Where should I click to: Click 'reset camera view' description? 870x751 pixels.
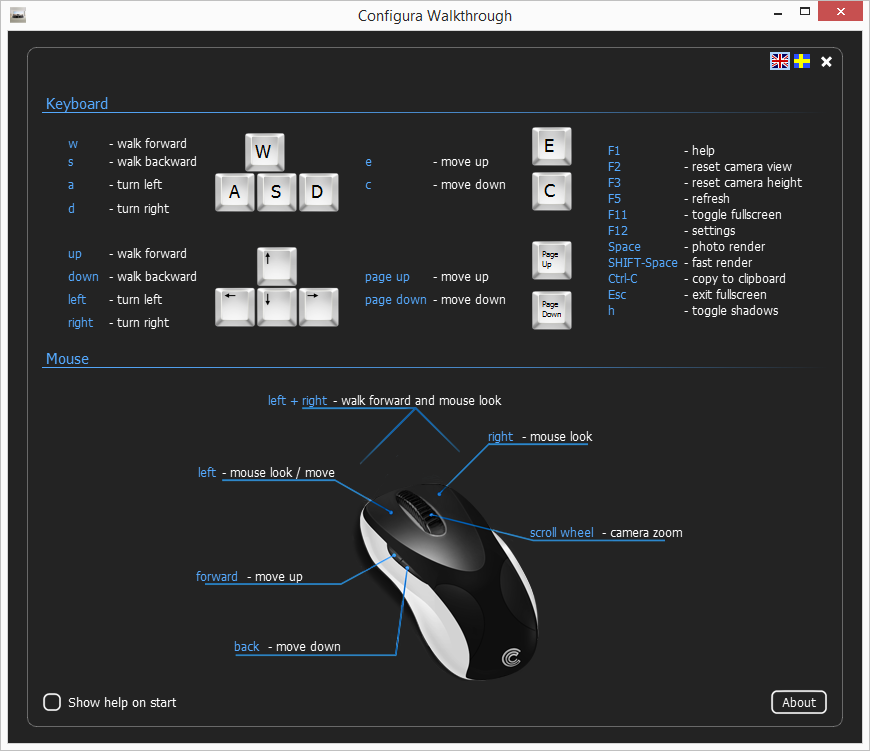pos(741,167)
